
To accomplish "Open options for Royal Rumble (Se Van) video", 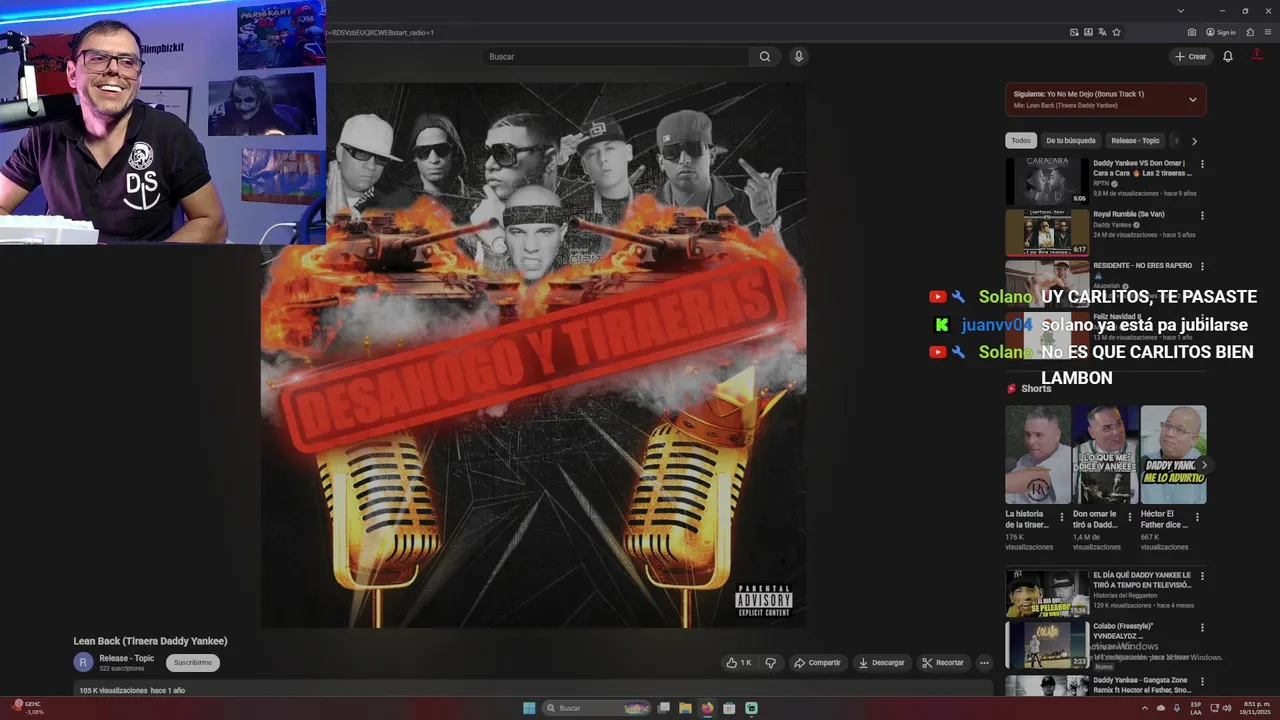I will (x=1202, y=215).
